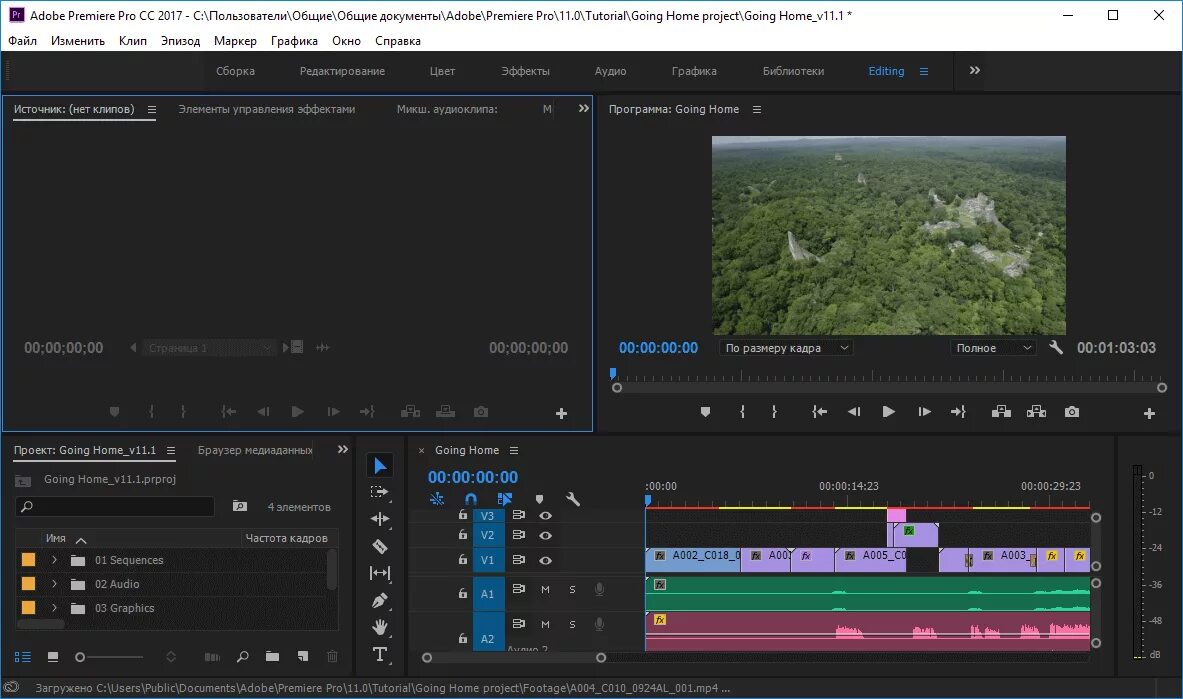Open playback resolution dropdown 'Полное'
This screenshot has width=1183, height=699.
993,348
